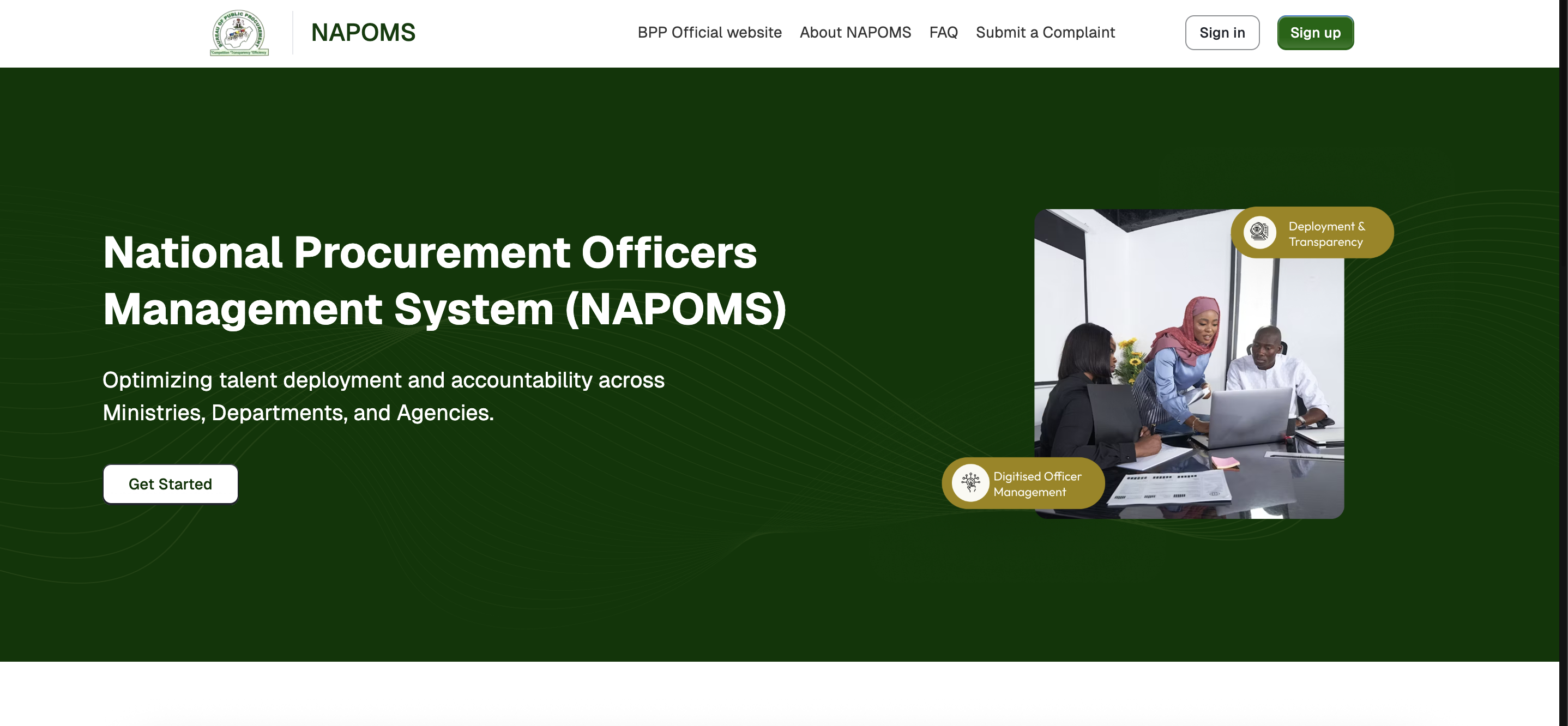The height and width of the screenshot is (726, 1568).
Task: Click the Bureau of Public Procurement logo
Action: point(239,33)
